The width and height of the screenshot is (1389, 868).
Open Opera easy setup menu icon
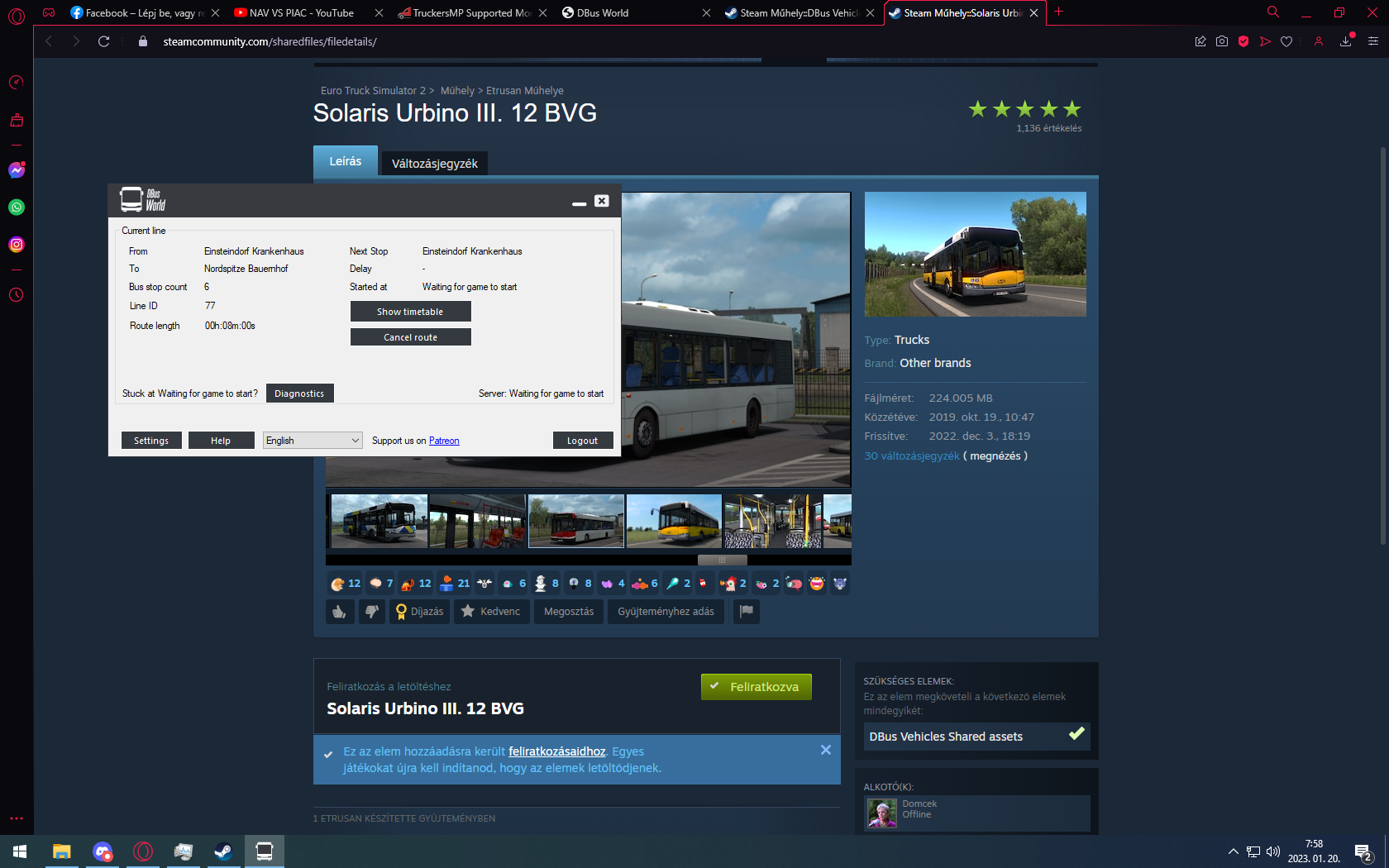(x=1373, y=41)
